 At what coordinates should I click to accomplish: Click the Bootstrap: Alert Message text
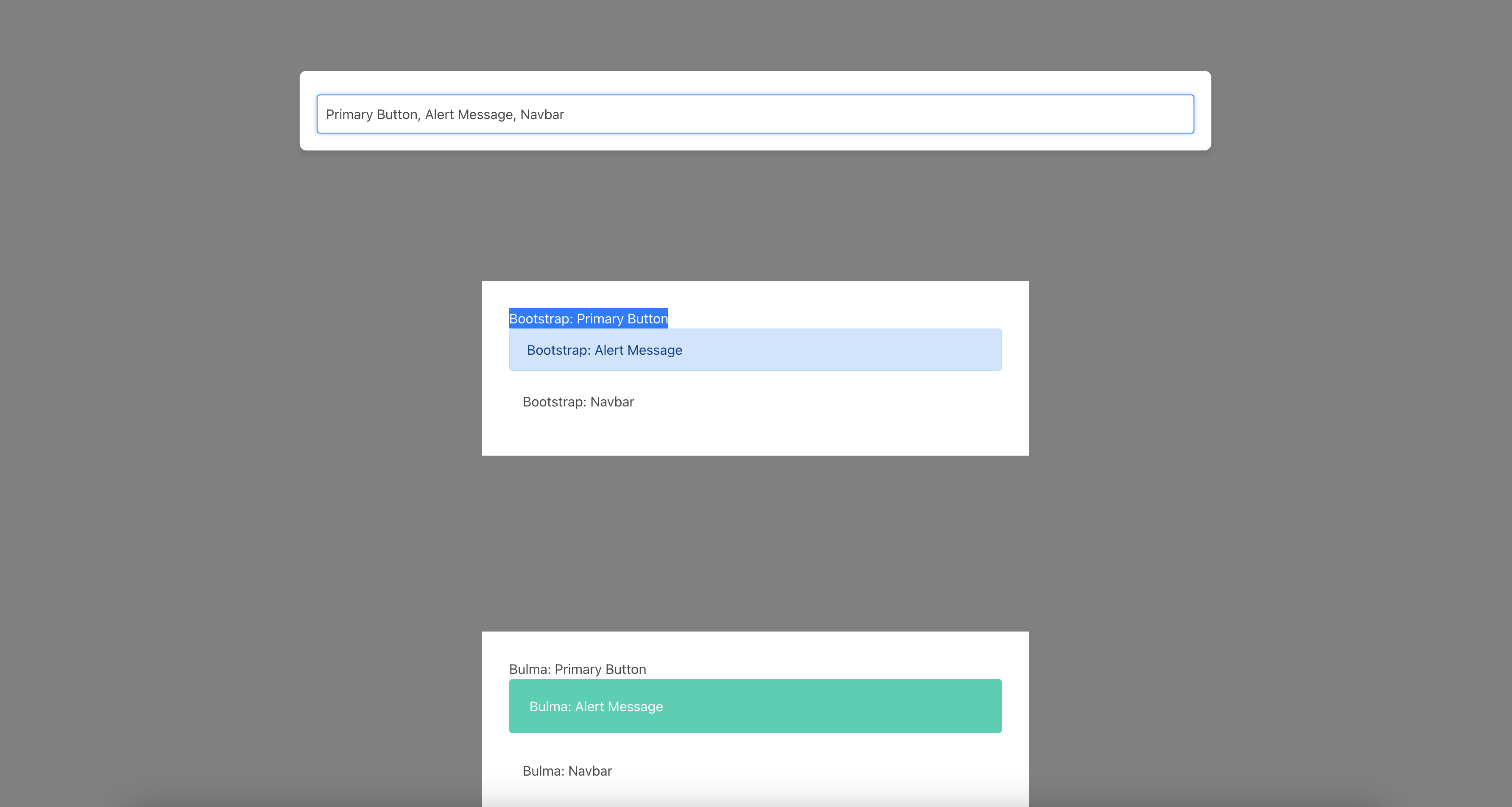click(604, 351)
